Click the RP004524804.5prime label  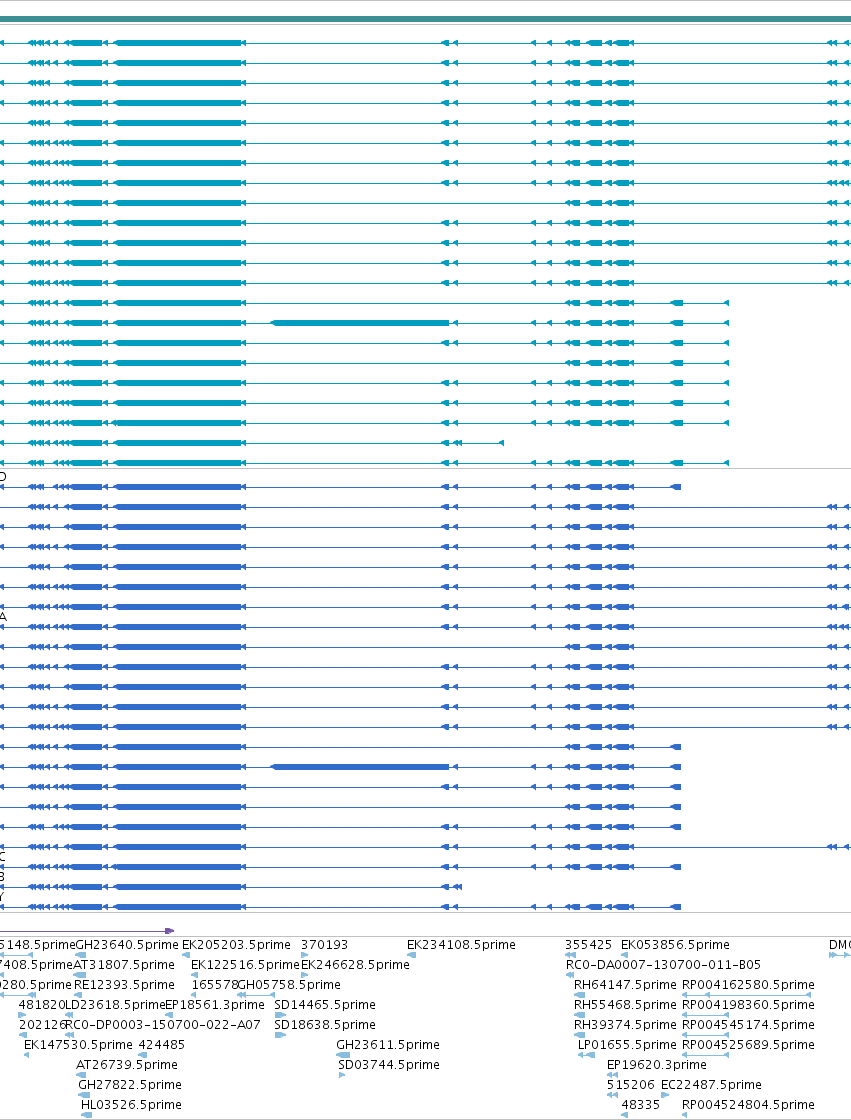(748, 1104)
